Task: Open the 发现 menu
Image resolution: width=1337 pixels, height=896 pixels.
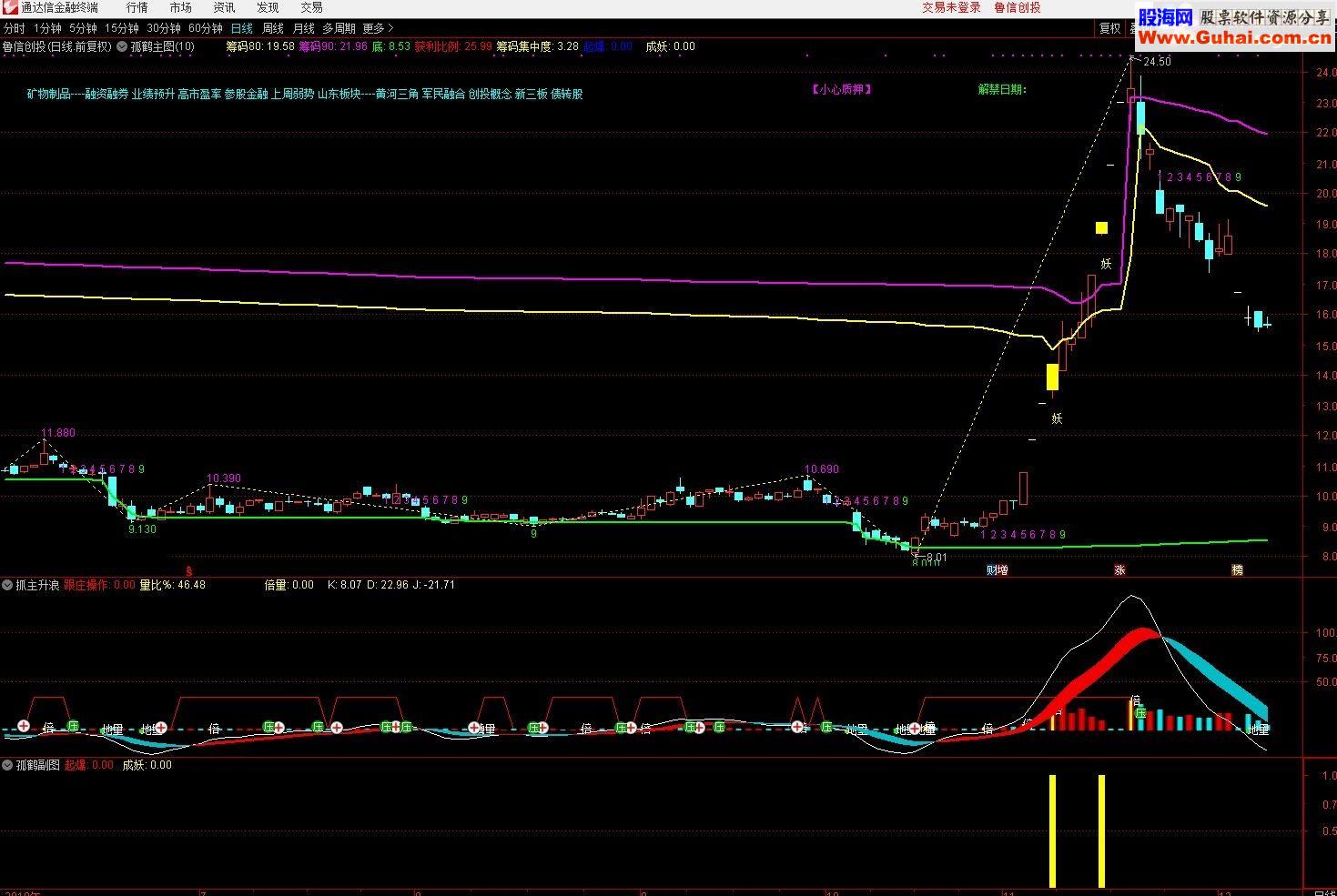Action: 268,7
